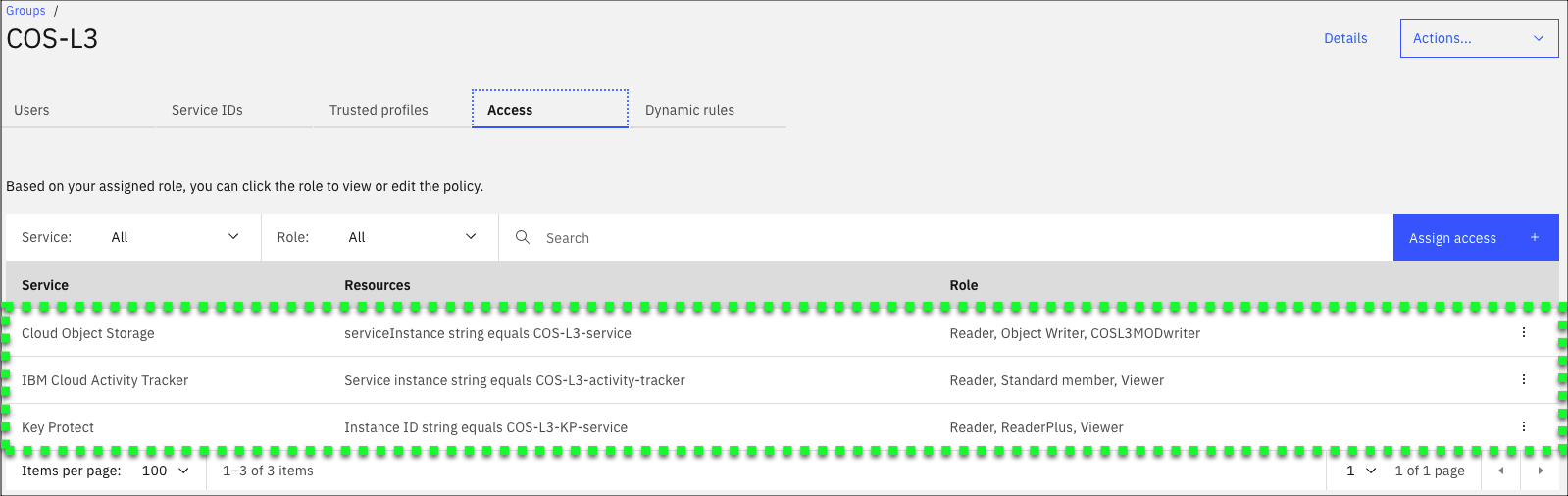The height and width of the screenshot is (496, 1568).
Task: Click the search magnifier icon
Action: (x=523, y=237)
